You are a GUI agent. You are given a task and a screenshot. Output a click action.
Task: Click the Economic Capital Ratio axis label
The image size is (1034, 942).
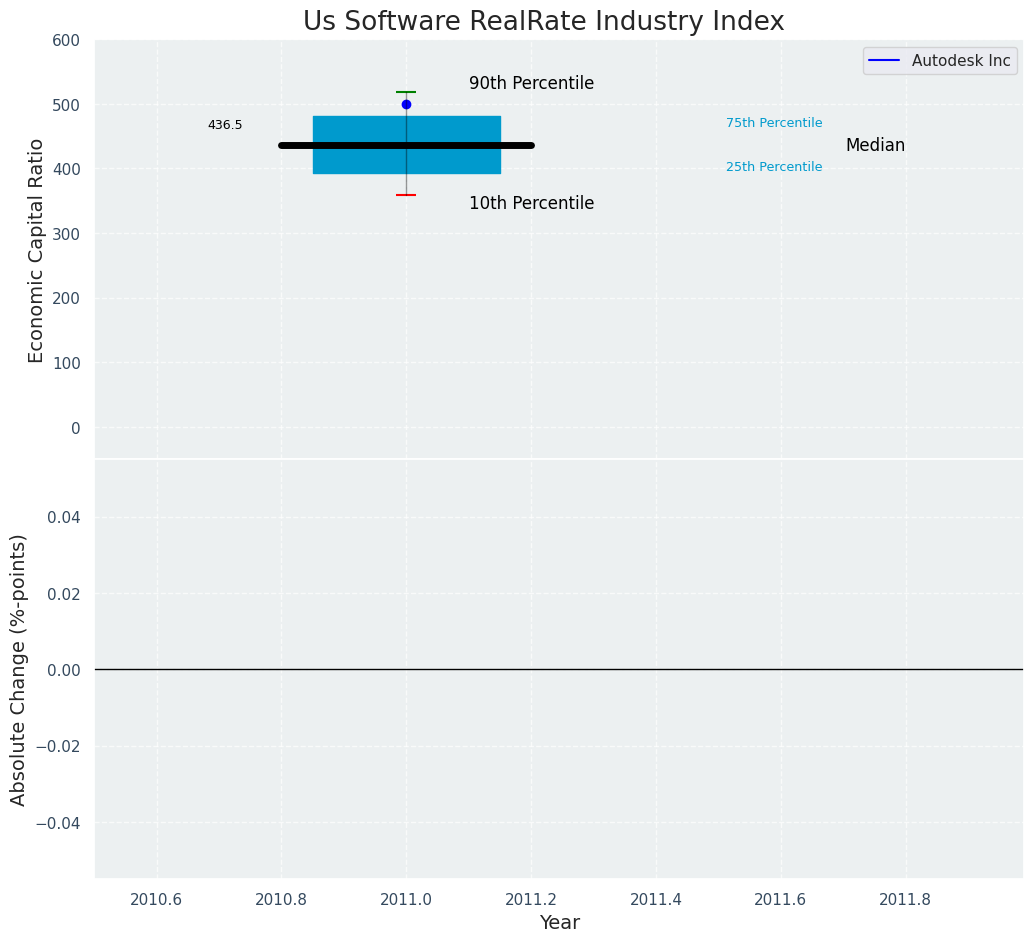[x=37, y=250]
